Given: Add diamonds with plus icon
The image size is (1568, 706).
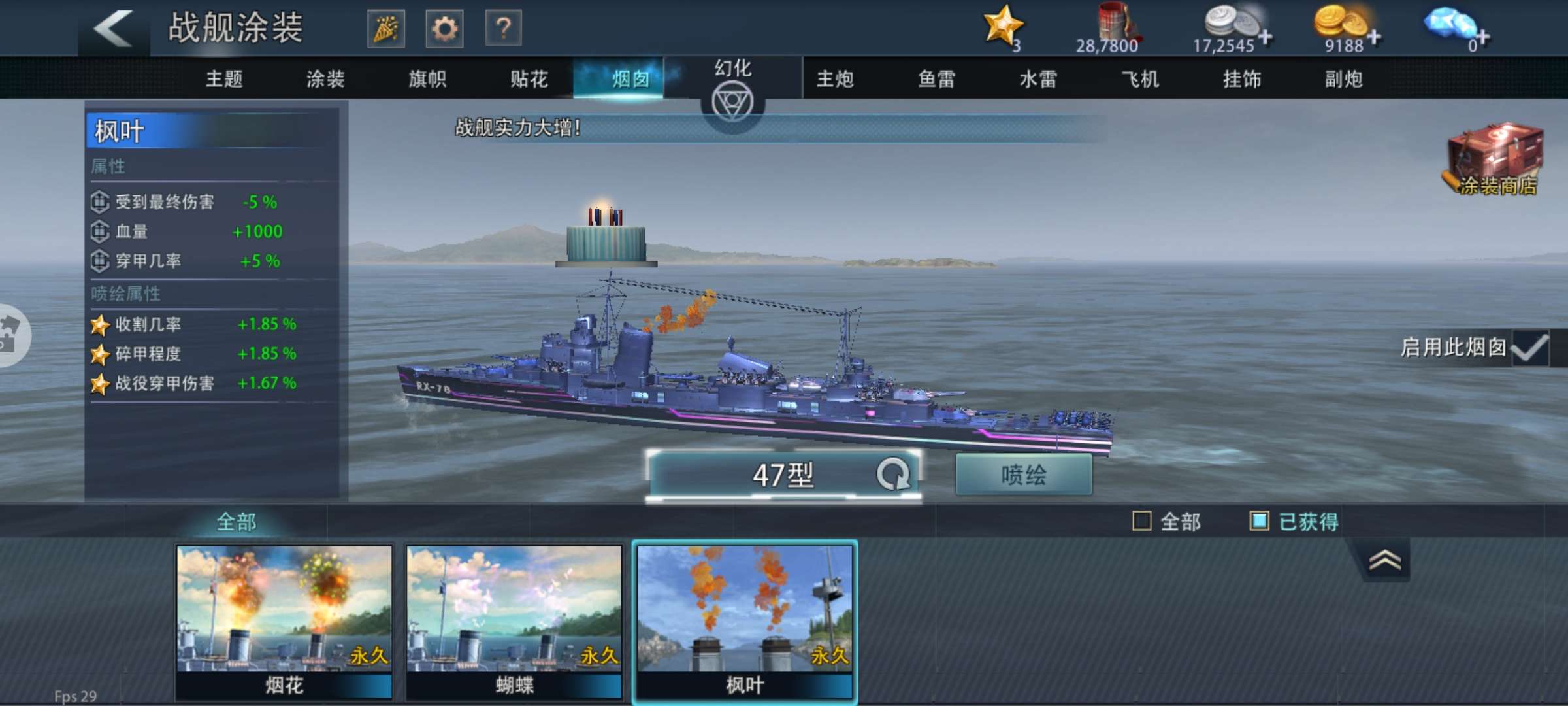Looking at the screenshot, I should (x=1482, y=37).
